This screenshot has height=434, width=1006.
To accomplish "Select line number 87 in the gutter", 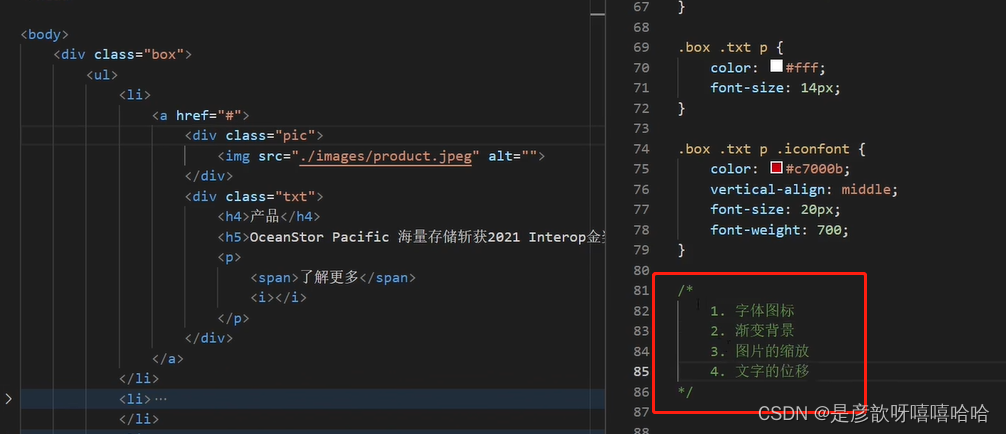I will coord(641,412).
